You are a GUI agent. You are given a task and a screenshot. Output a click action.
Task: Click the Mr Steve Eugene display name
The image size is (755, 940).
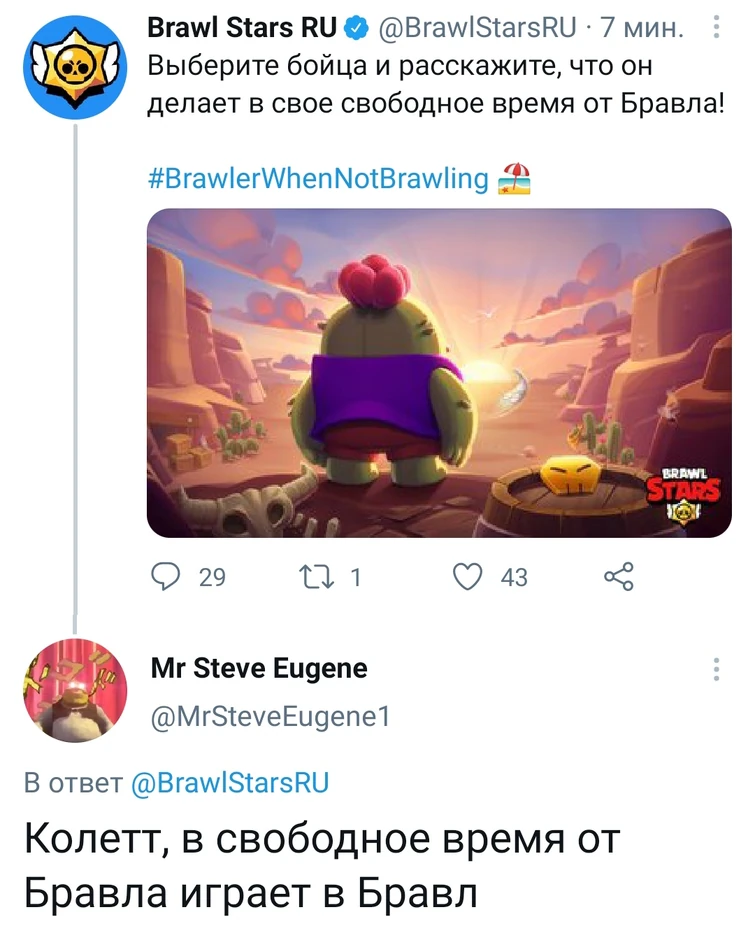tap(259, 668)
